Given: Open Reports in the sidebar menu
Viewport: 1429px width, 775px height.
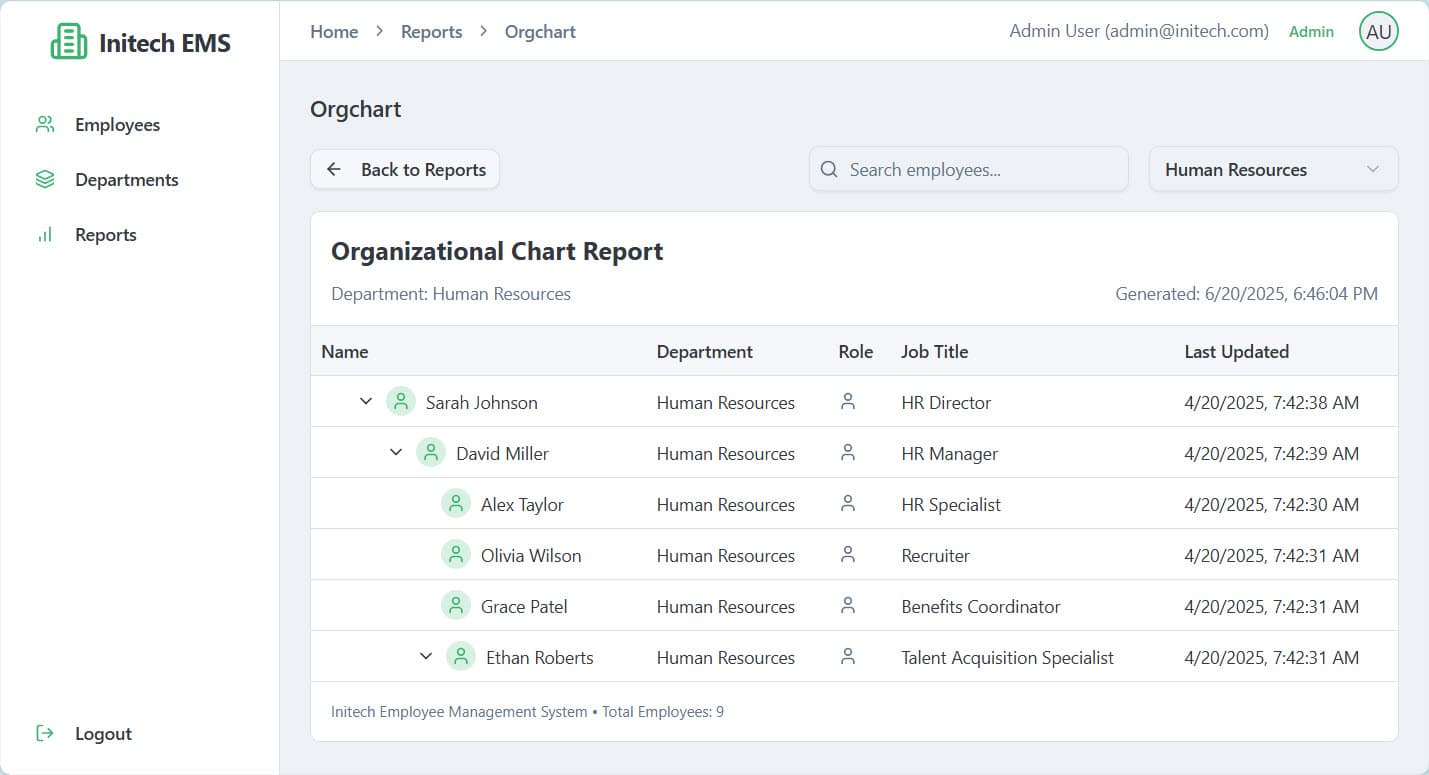Looking at the screenshot, I should click(x=105, y=235).
